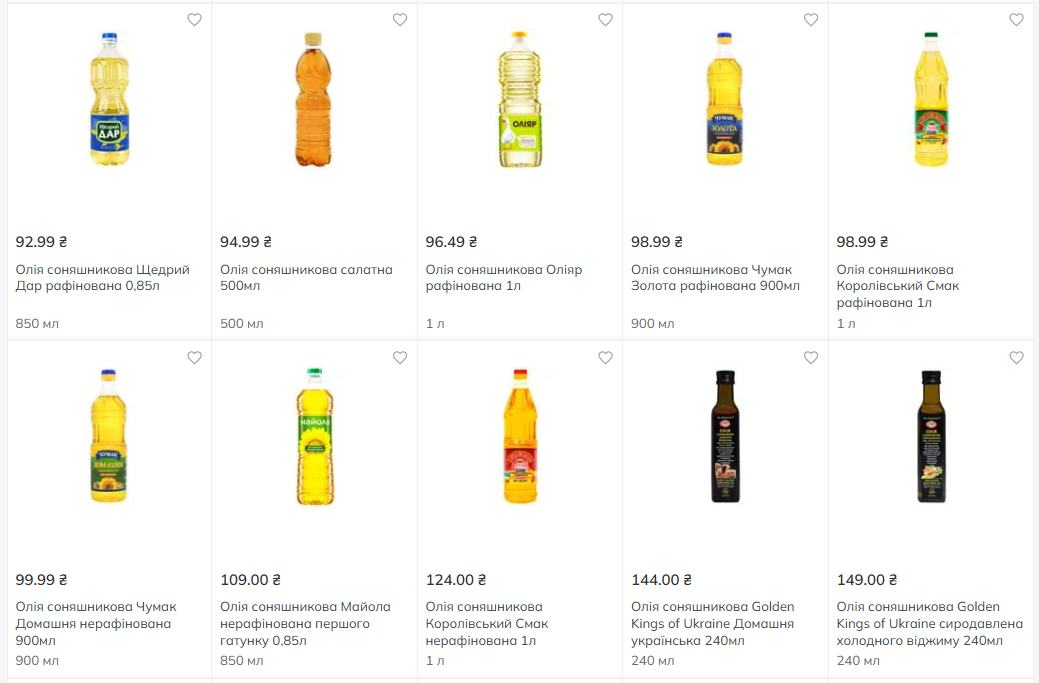Add Чумак Золота oil to wishlist

(x=811, y=20)
